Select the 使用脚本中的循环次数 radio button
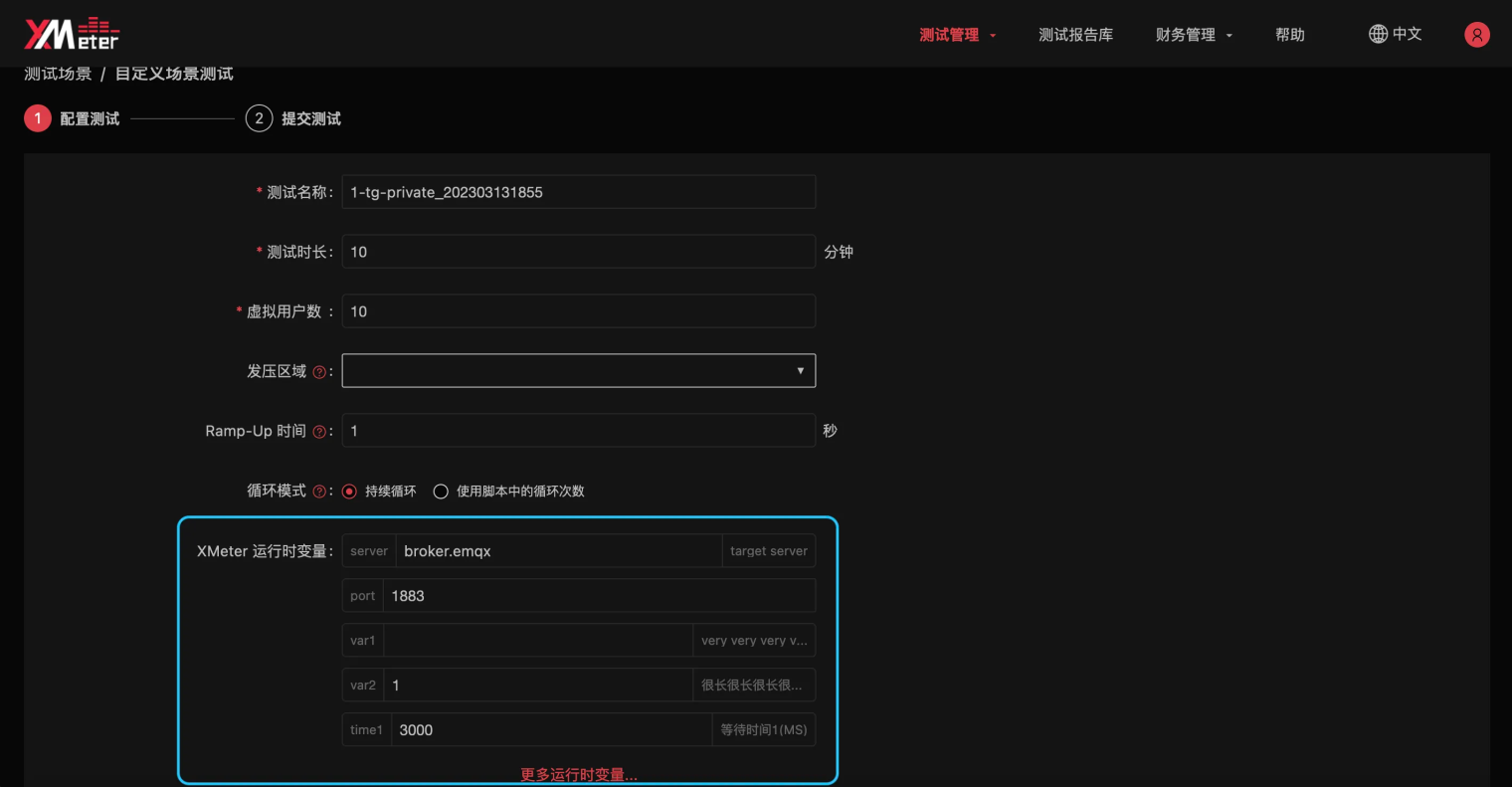1512x787 pixels. click(441, 490)
